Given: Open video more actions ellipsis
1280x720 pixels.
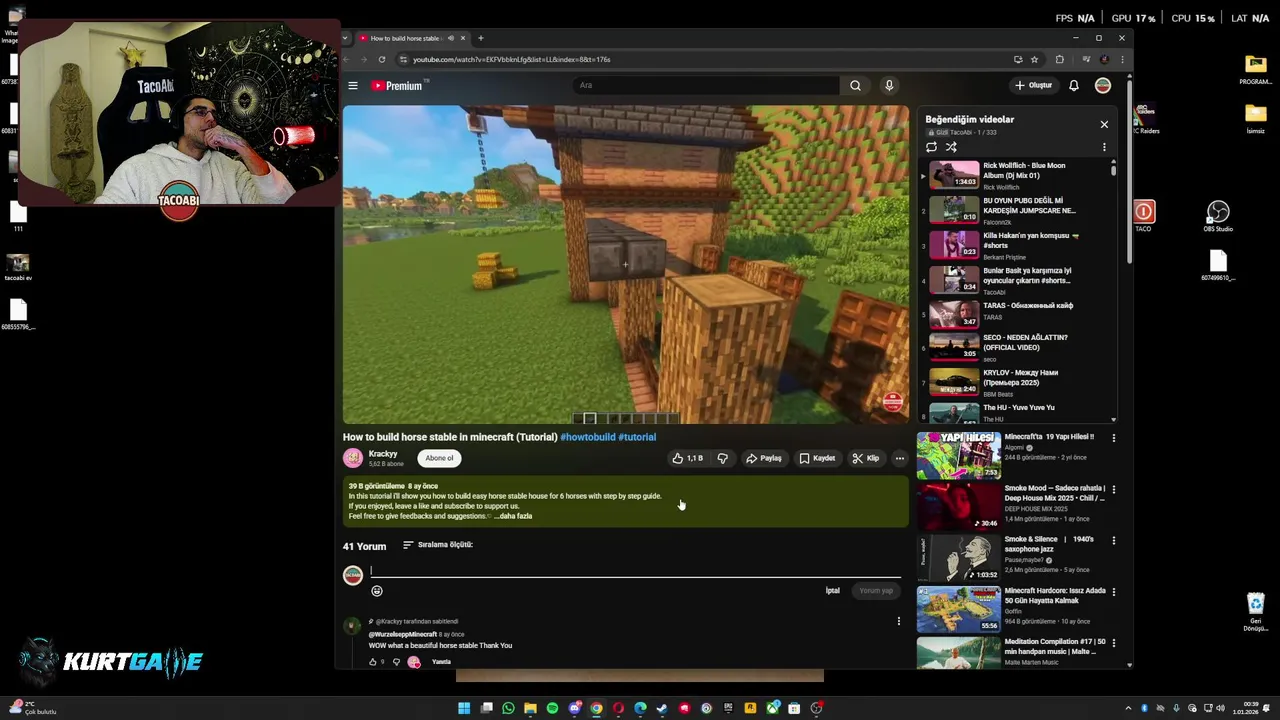Looking at the screenshot, I should 900,459.
